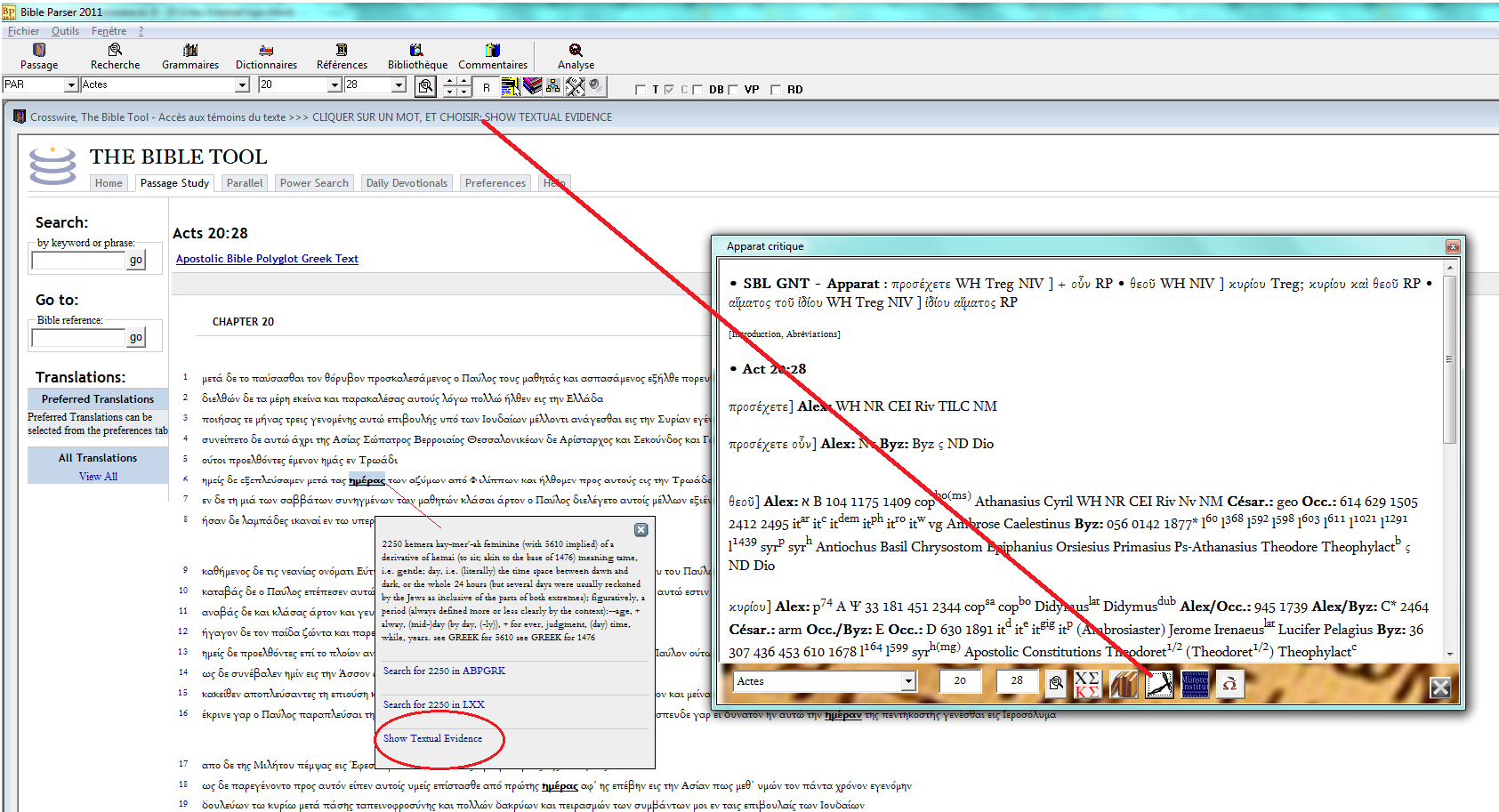
Task: Toggle the C checkbox
Action: (x=669, y=90)
